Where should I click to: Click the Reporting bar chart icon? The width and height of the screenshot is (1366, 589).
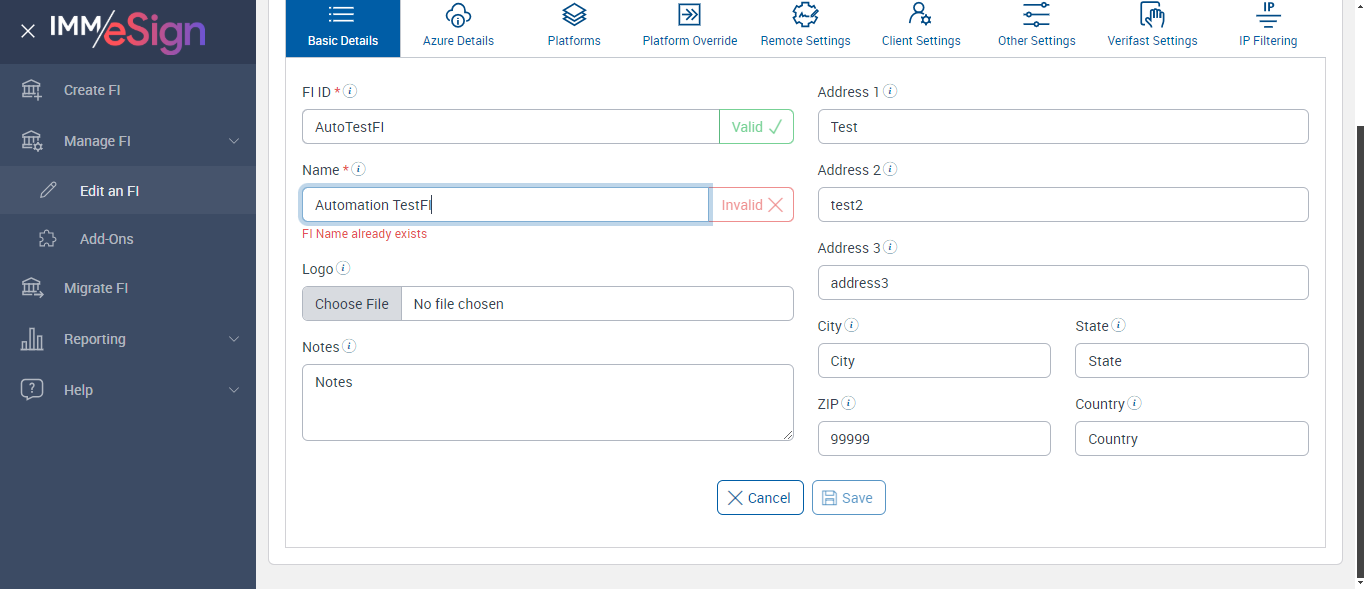32,339
